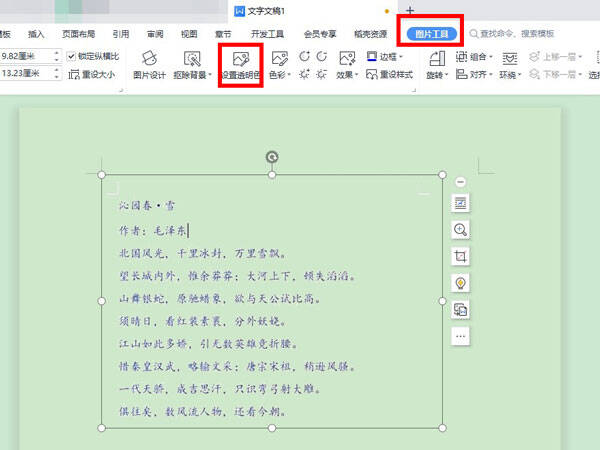The height and width of the screenshot is (450, 600).
Task: Open layout options from the floating toolbar
Action: click(460, 203)
